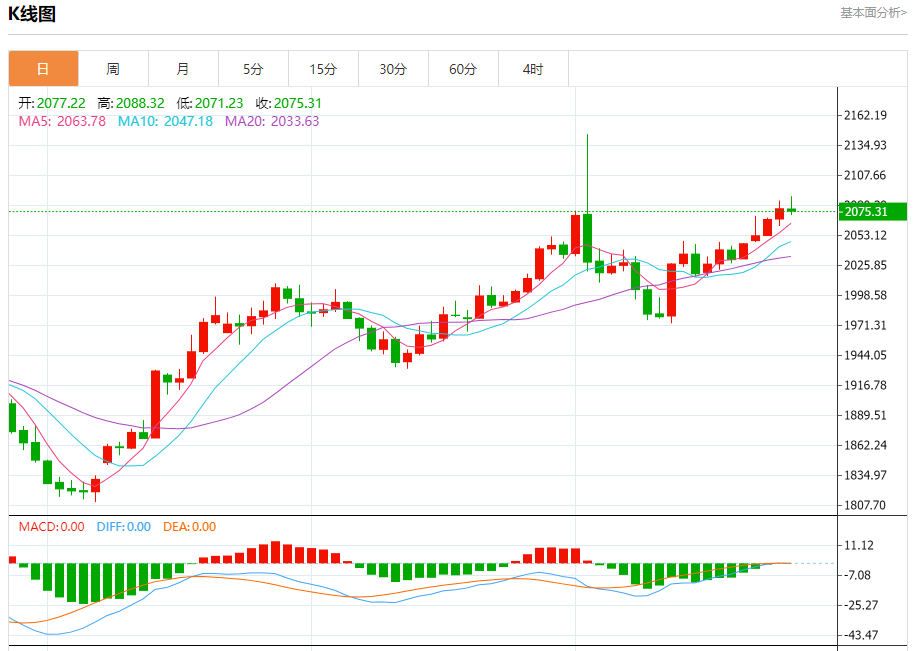The height and width of the screenshot is (651, 918).
Task: Click the MA5: 2063.78 indicator label
Action: 62,121
